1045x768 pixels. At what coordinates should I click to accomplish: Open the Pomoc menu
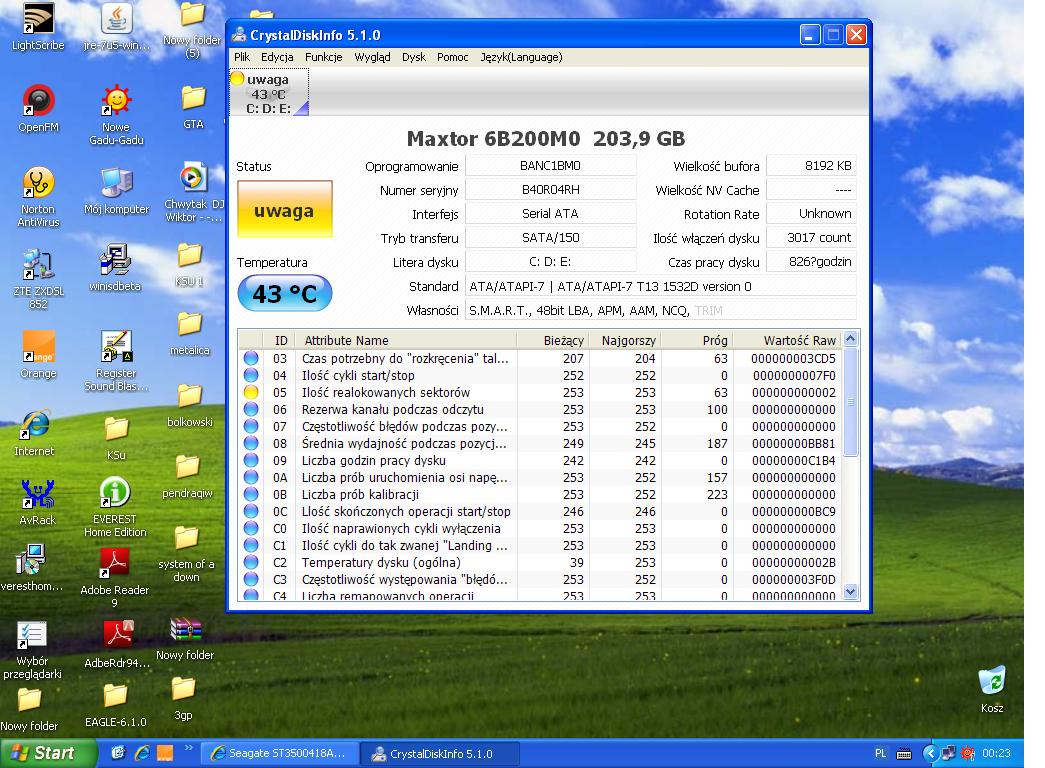click(453, 57)
